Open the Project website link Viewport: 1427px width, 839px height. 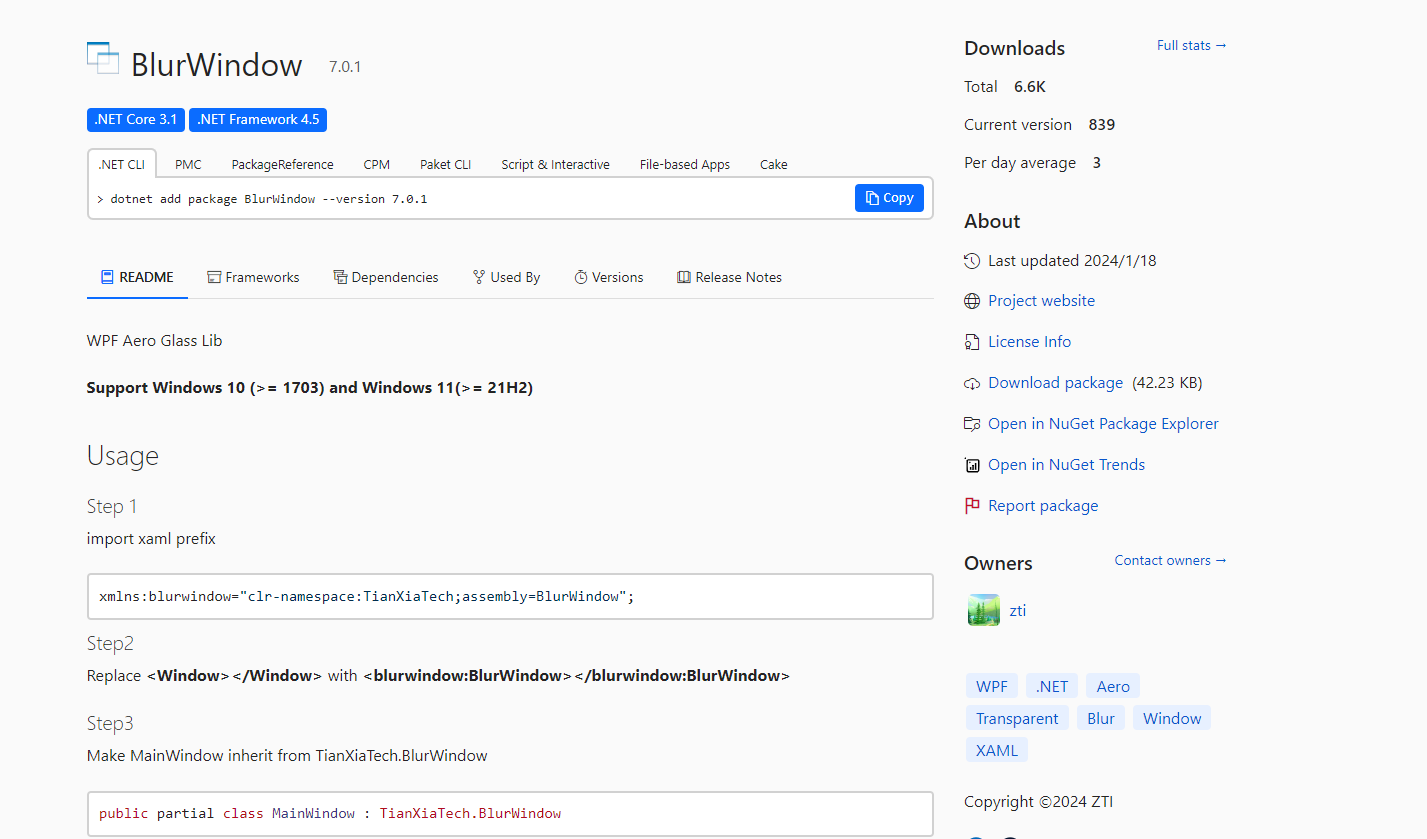tap(1041, 301)
